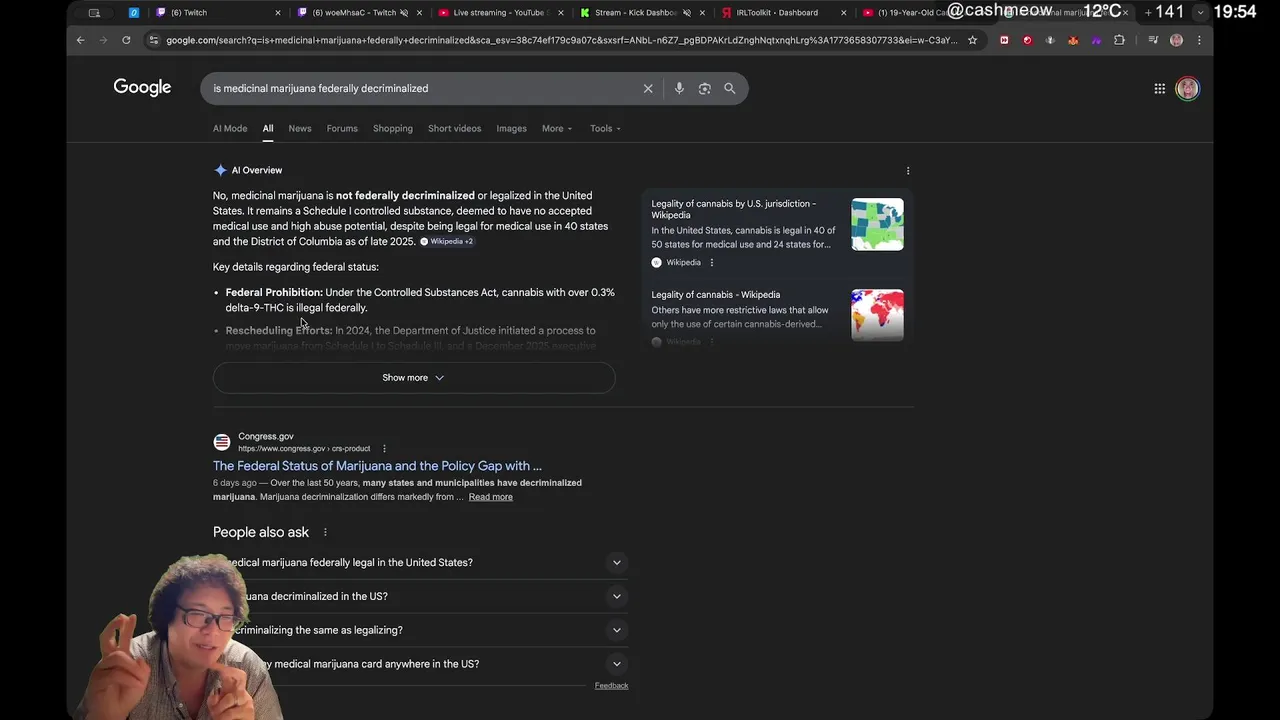Select the Images search tab

[x=511, y=128]
